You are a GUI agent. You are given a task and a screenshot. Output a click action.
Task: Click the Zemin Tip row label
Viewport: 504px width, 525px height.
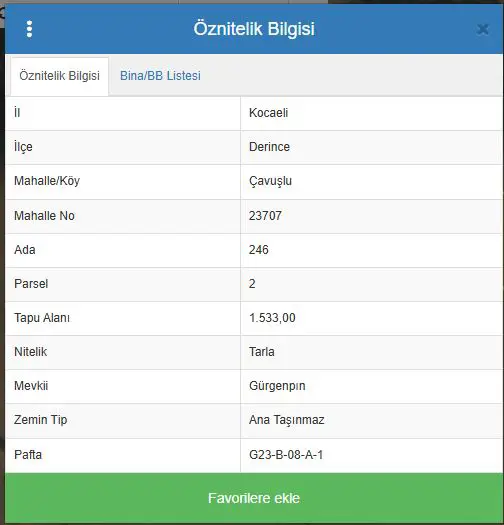[x=41, y=420]
